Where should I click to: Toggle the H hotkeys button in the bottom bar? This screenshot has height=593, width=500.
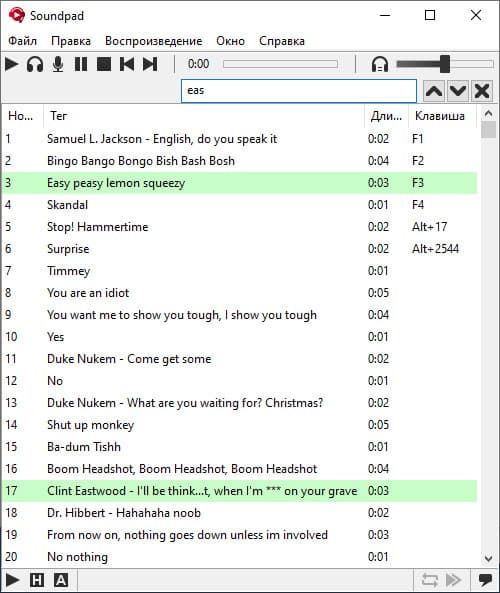[37, 580]
